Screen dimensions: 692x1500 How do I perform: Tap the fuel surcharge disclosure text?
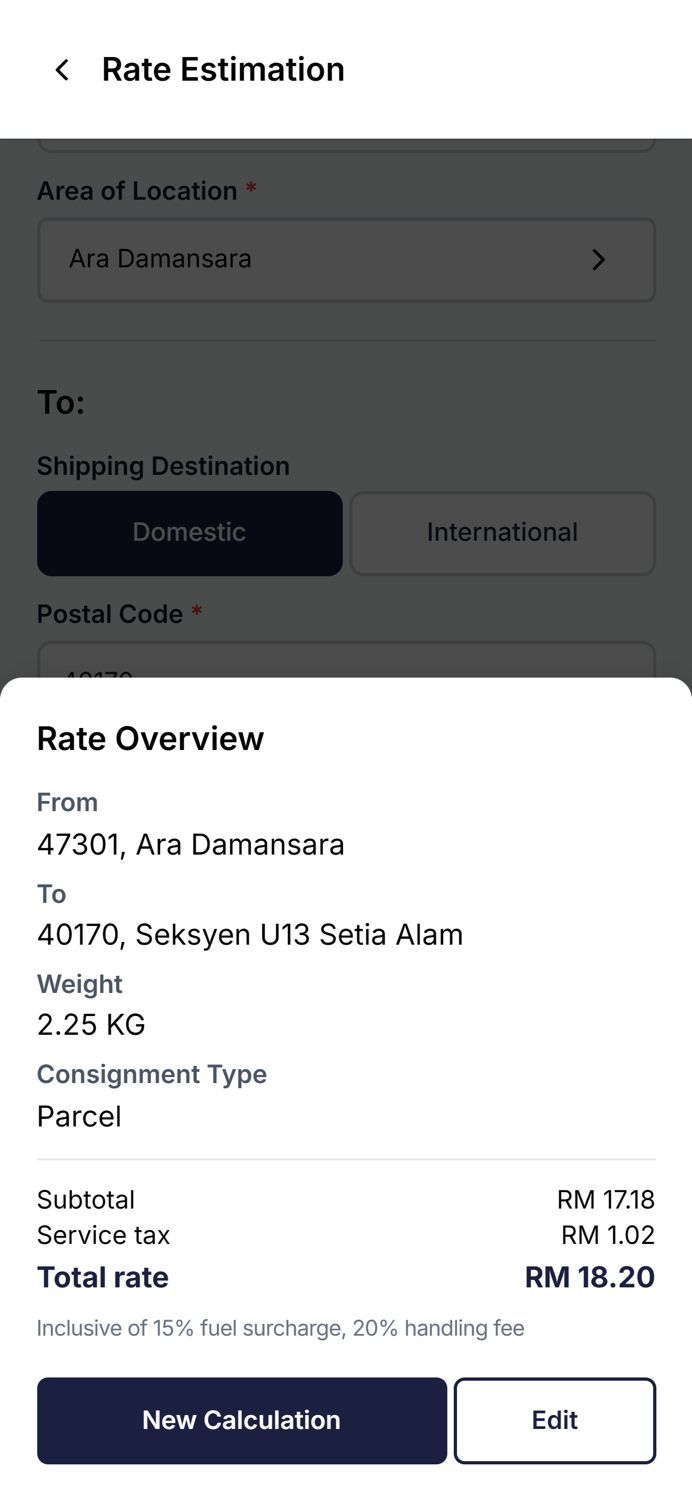[x=280, y=1328]
